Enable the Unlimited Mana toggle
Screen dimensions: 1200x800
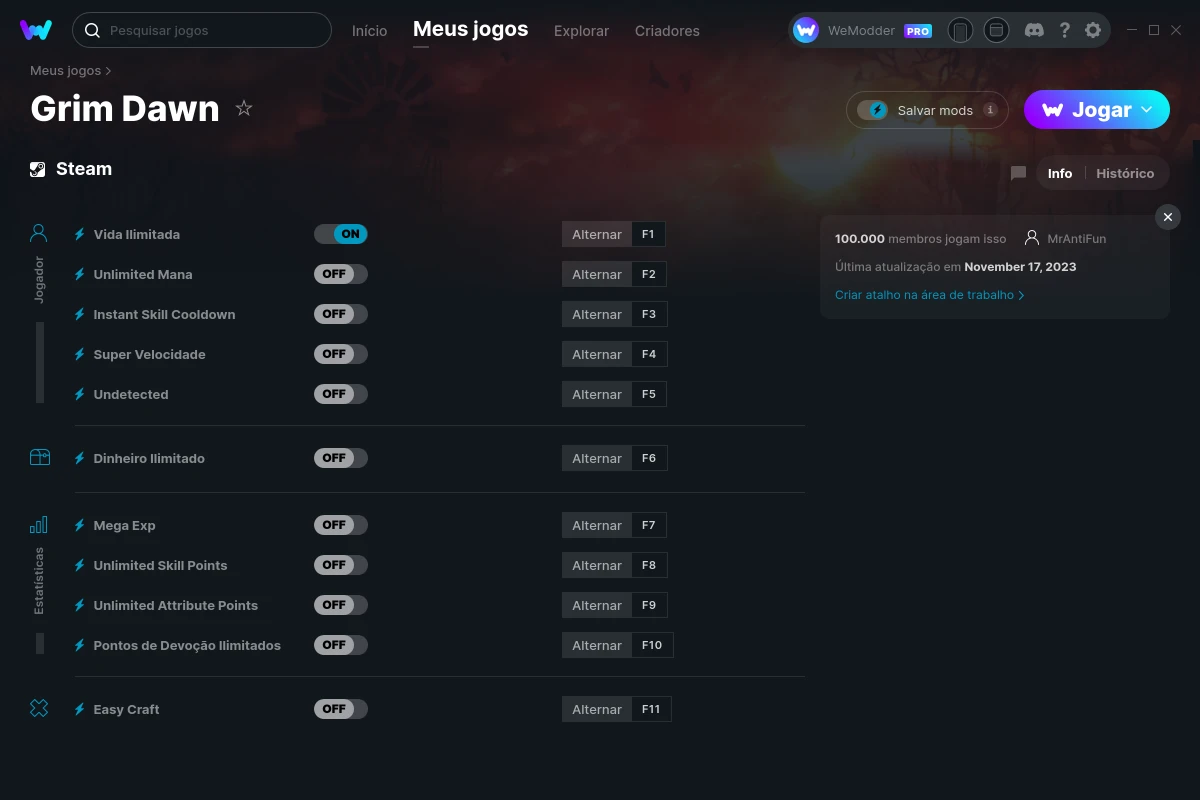pyautogui.click(x=341, y=274)
